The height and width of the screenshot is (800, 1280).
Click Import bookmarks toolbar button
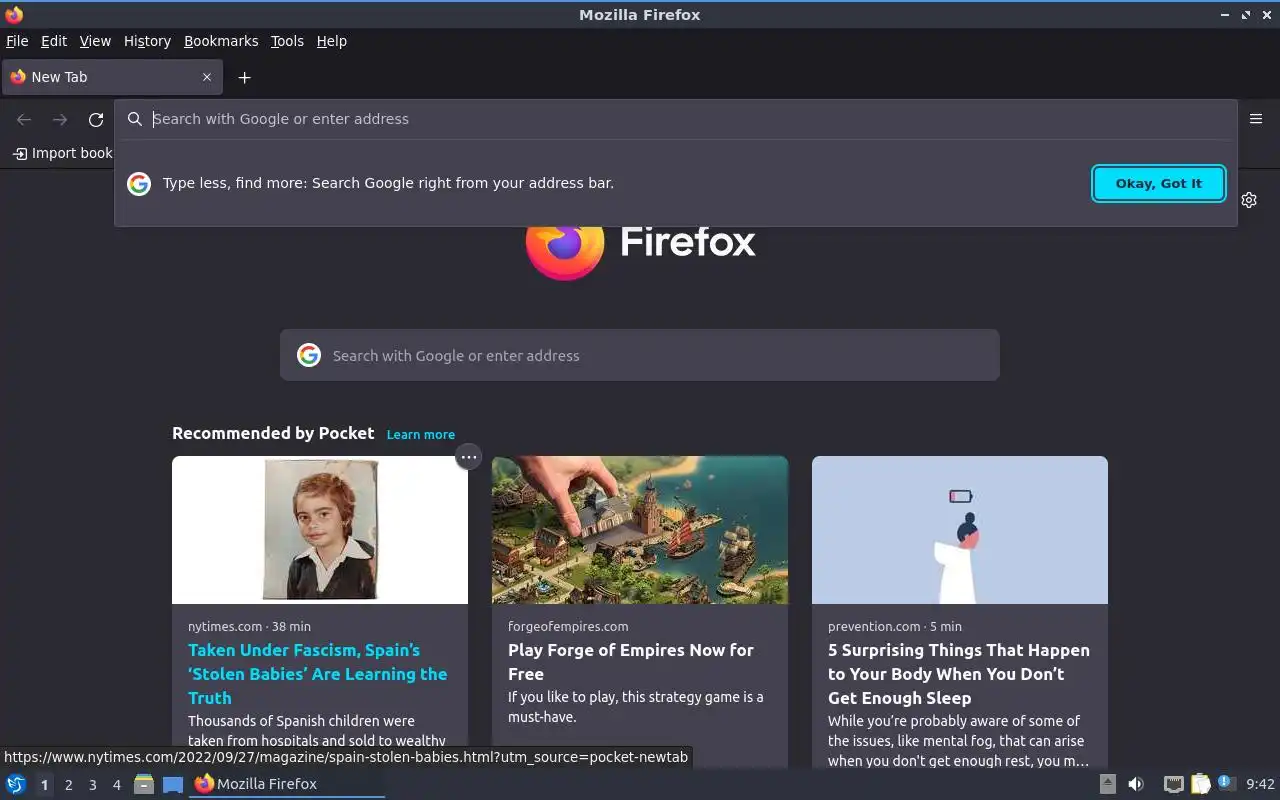(x=62, y=153)
